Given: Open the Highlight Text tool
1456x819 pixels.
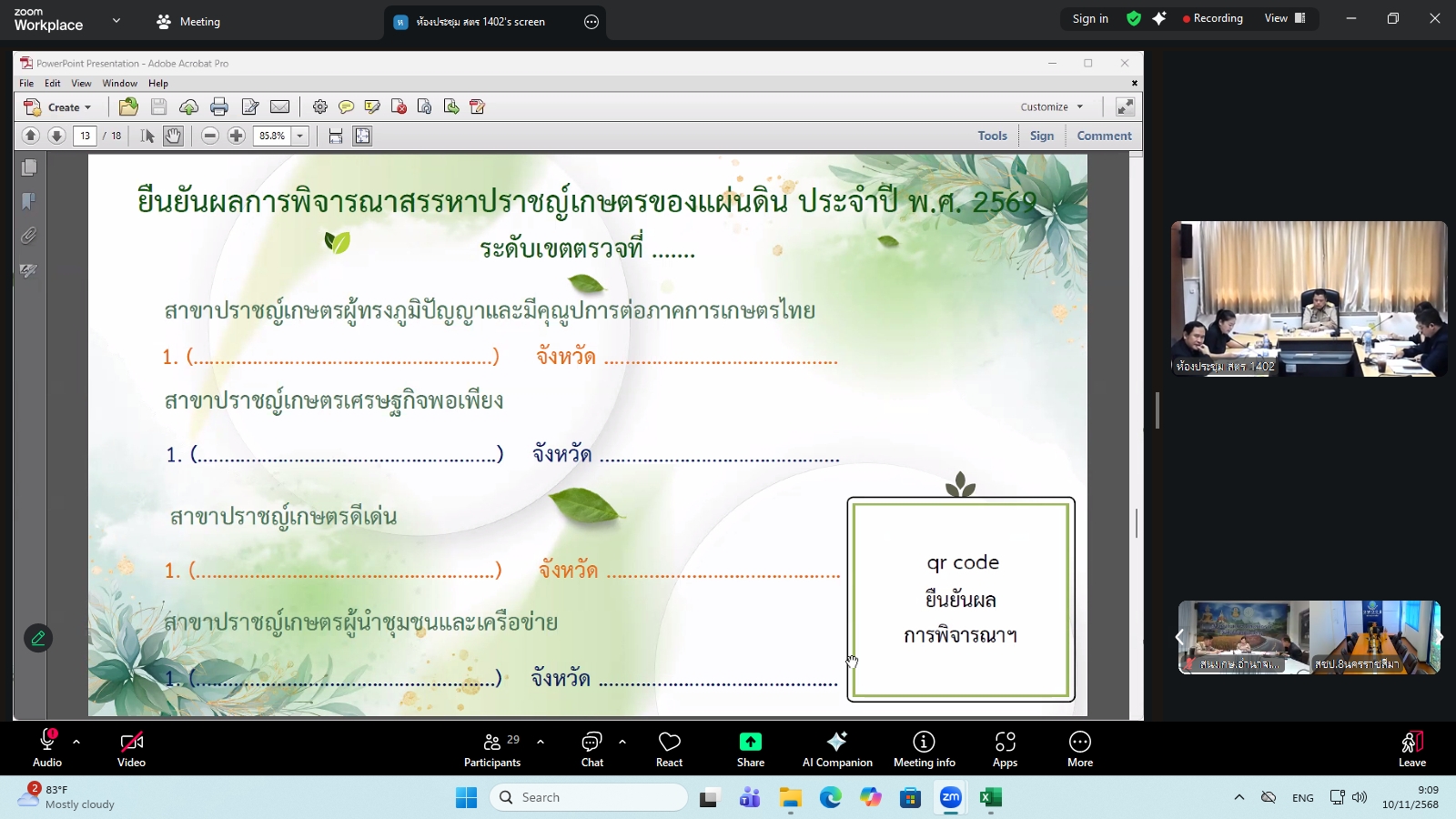Looking at the screenshot, I should tap(370, 106).
